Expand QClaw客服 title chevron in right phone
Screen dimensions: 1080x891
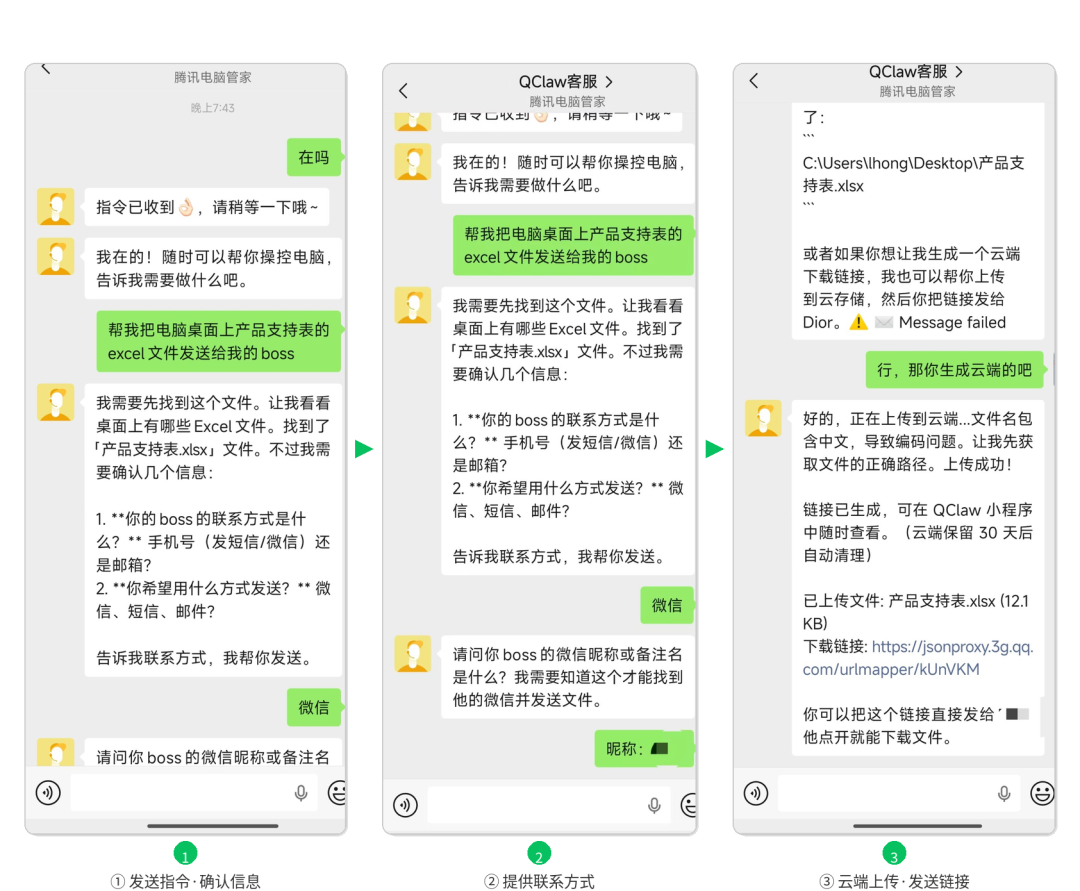pyautogui.click(x=959, y=72)
